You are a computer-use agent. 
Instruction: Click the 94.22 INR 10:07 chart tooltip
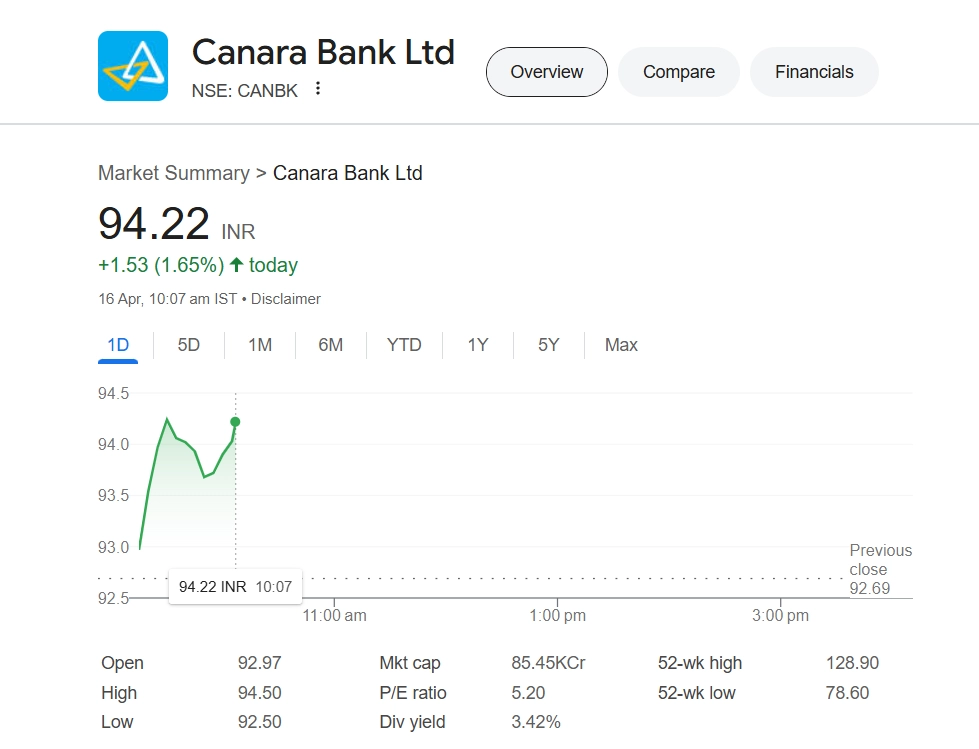[x=235, y=587]
